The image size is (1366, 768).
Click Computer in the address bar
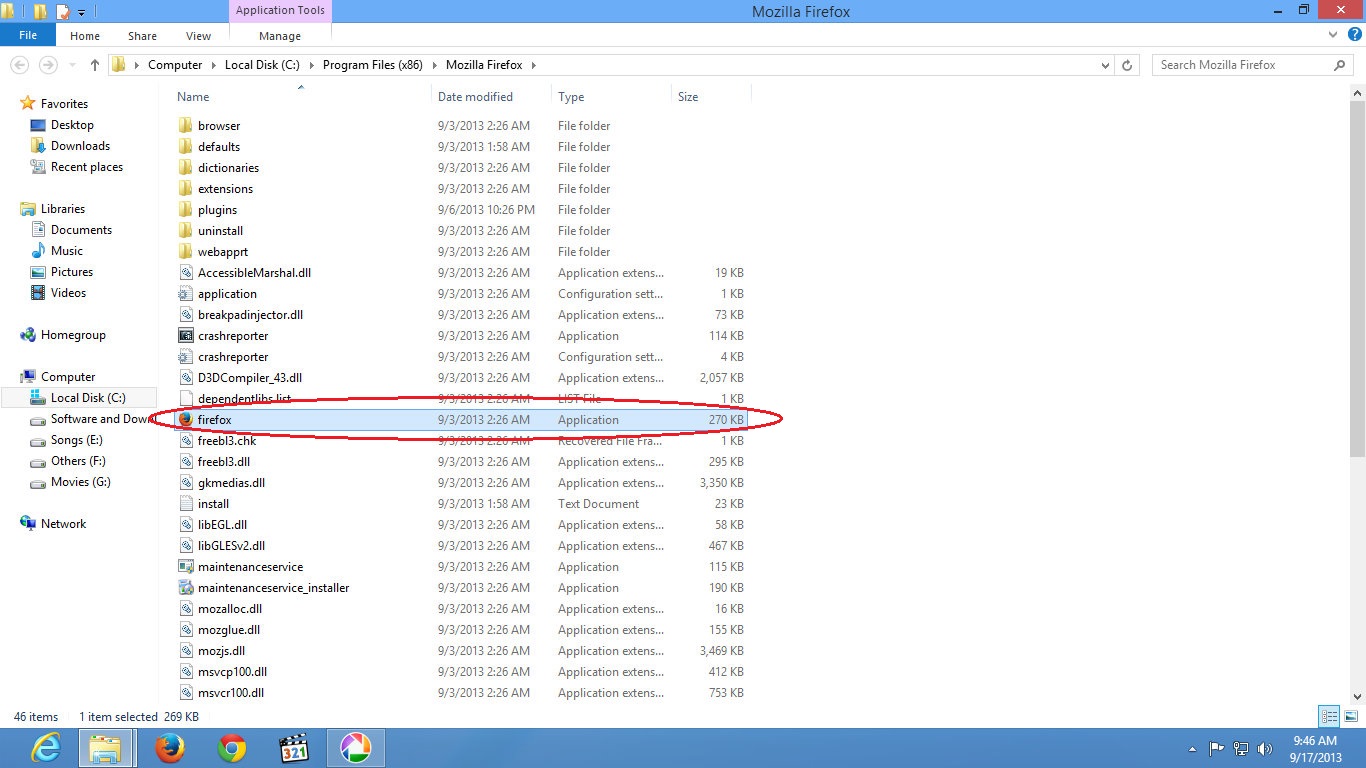pyautogui.click(x=175, y=65)
